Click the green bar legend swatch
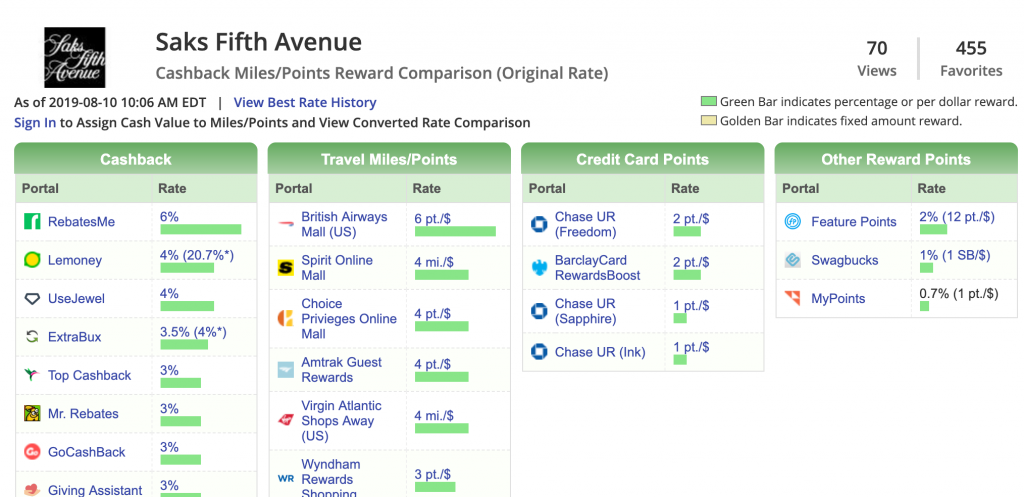1024x497 pixels. tap(709, 101)
